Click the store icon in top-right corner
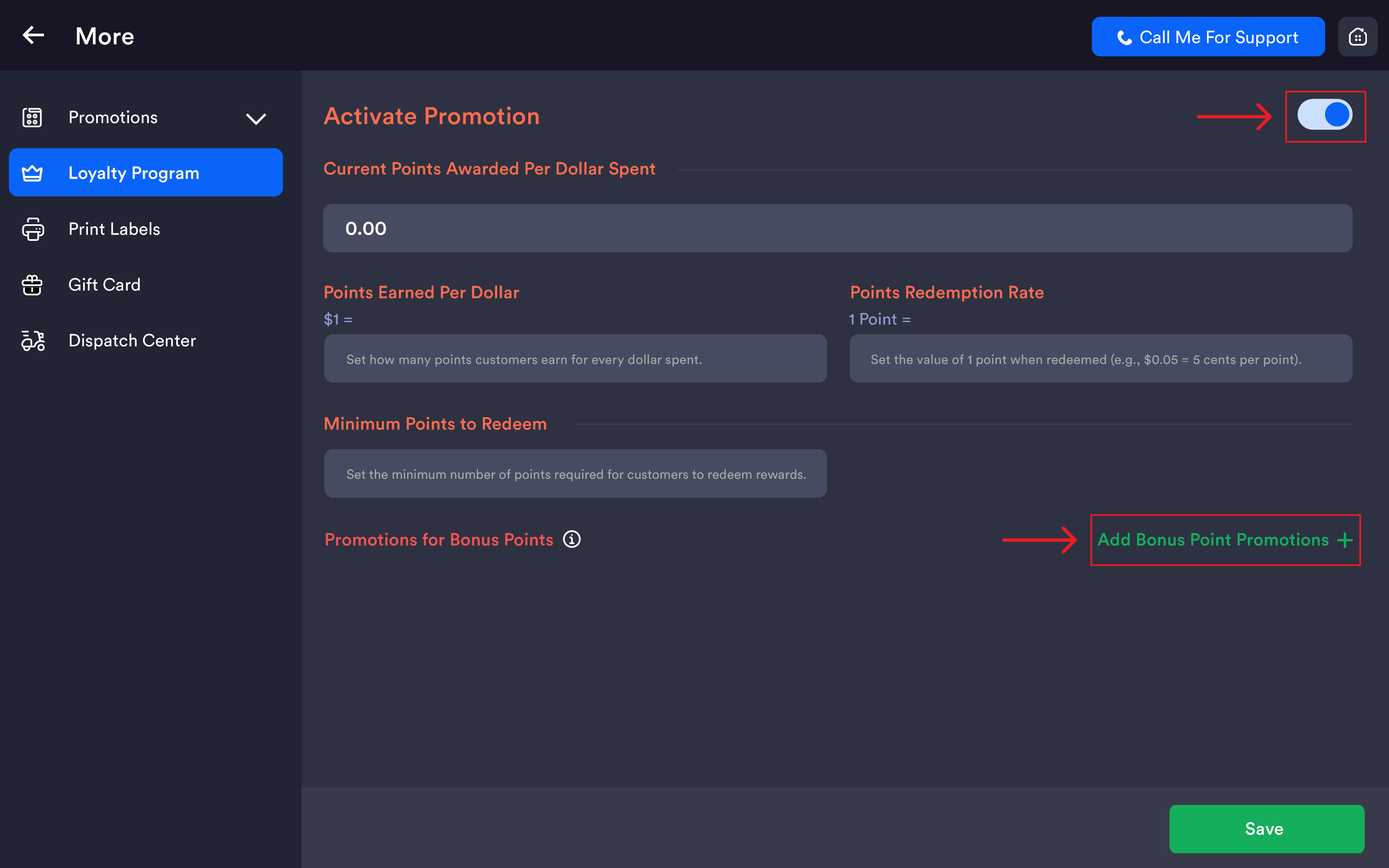1389x868 pixels. [x=1357, y=37]
